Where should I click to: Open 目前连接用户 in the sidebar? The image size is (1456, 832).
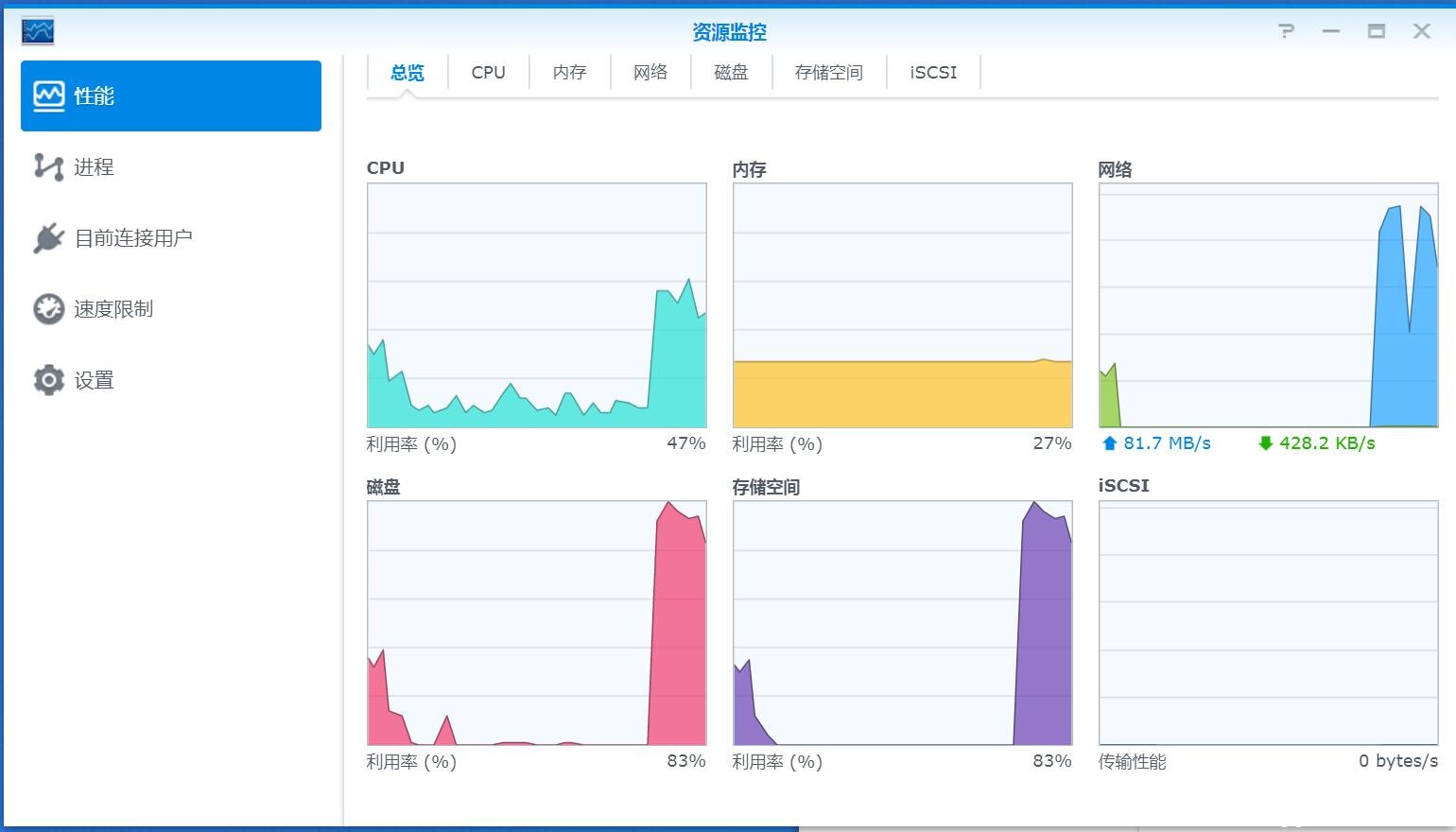[171, 238]
